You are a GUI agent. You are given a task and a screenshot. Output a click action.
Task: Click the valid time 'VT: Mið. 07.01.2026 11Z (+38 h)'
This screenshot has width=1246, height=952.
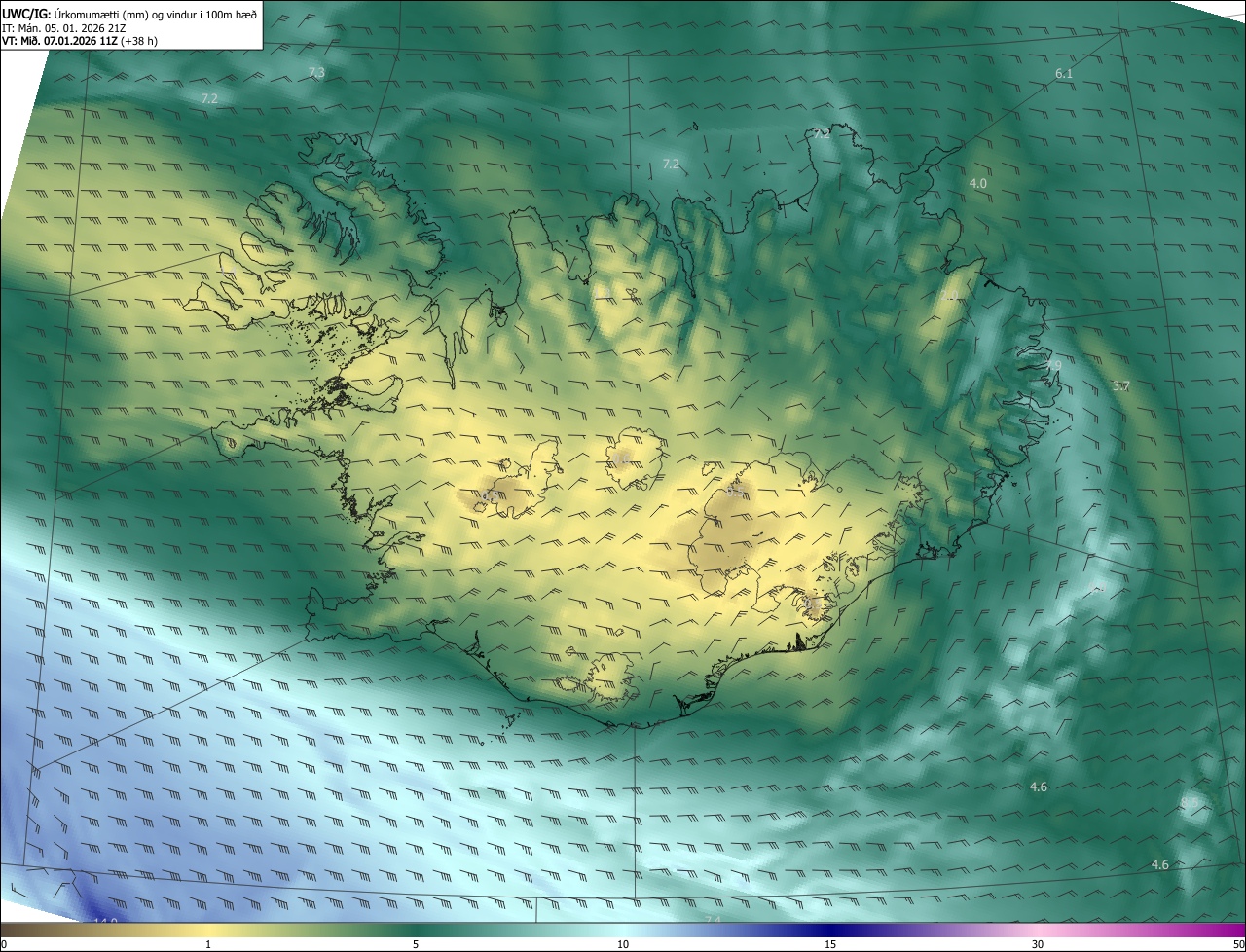(80, 41)
